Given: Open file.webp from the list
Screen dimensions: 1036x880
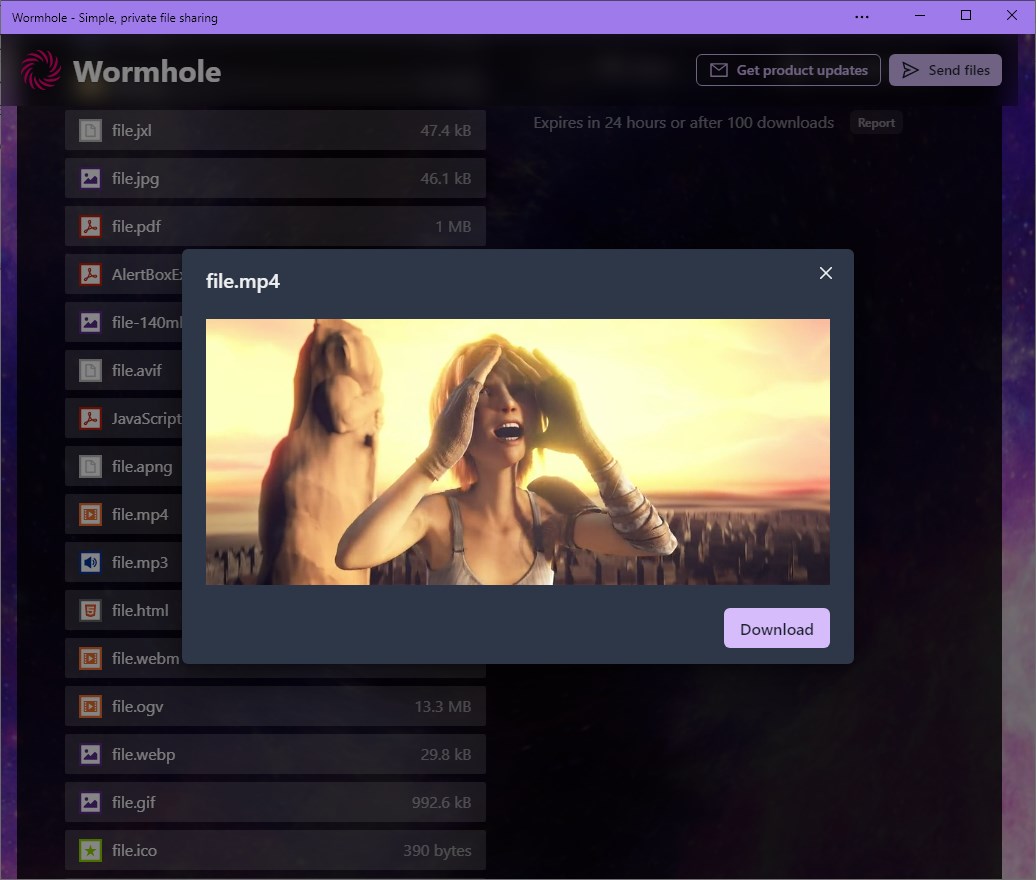Looking at the screenshot, I should (276, 754).
